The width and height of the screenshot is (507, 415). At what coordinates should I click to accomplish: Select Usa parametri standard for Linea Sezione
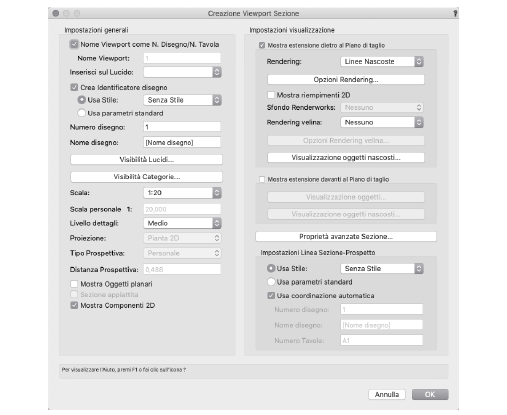click(271, 282)
